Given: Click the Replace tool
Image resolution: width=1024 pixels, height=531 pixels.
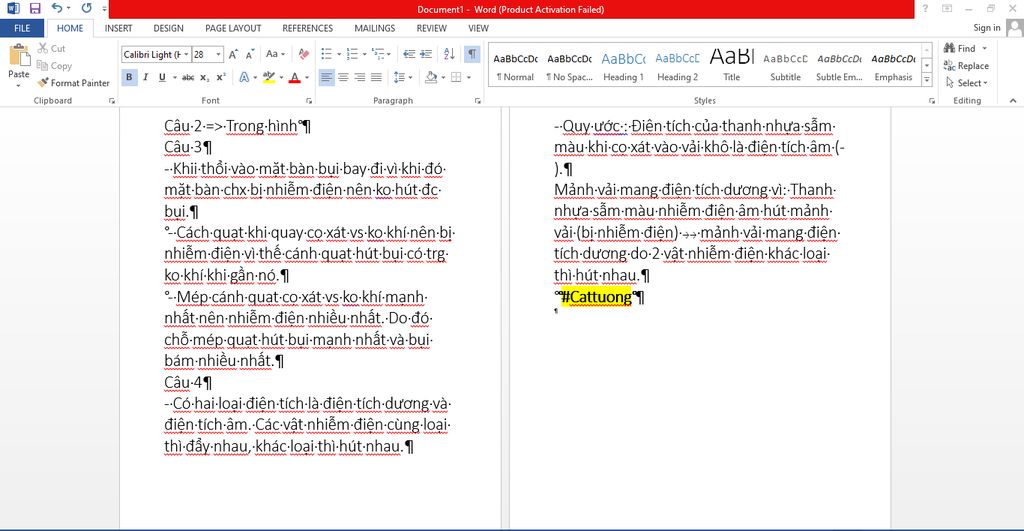Looking at the screenshot, I should [966, 65].
